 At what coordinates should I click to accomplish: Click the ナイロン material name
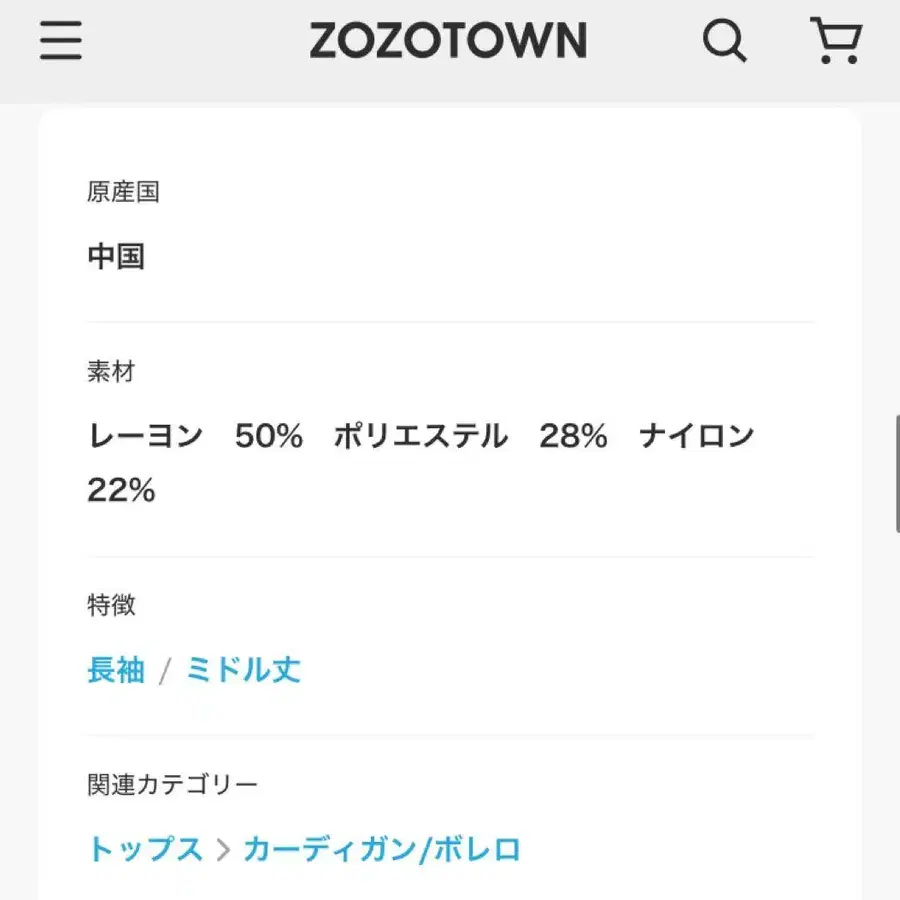tap(696, 437)
